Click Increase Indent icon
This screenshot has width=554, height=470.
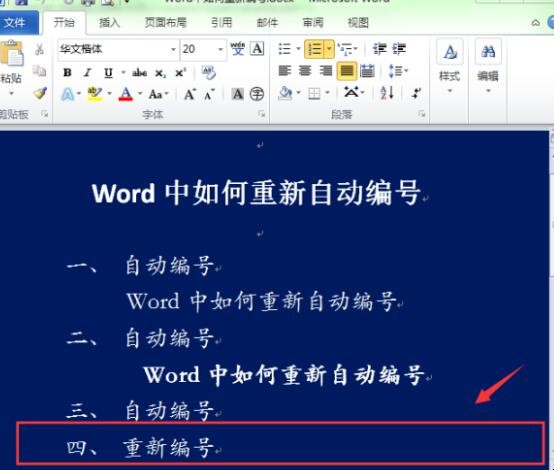399,49
